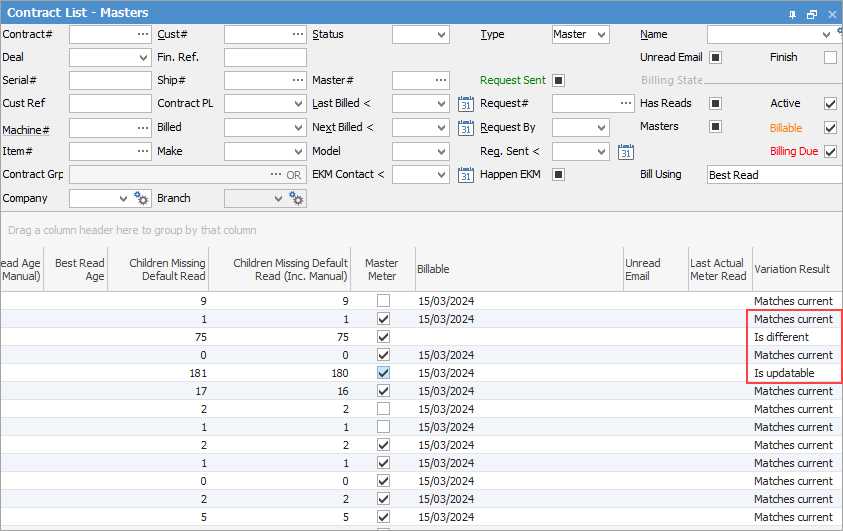Click the Contract# ellipsis lookup button
Viewport: 843px width, 531px height.
coord(143,34)
